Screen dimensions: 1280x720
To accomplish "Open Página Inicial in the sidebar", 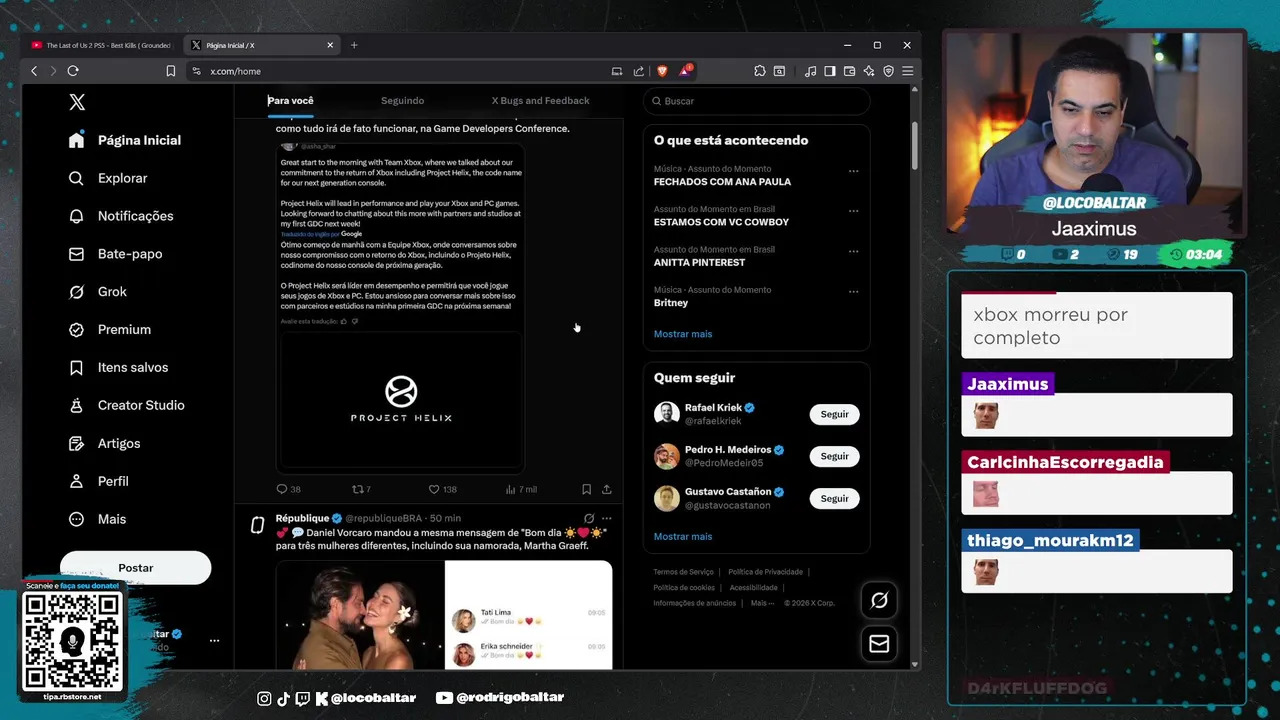I will (125, 140).
